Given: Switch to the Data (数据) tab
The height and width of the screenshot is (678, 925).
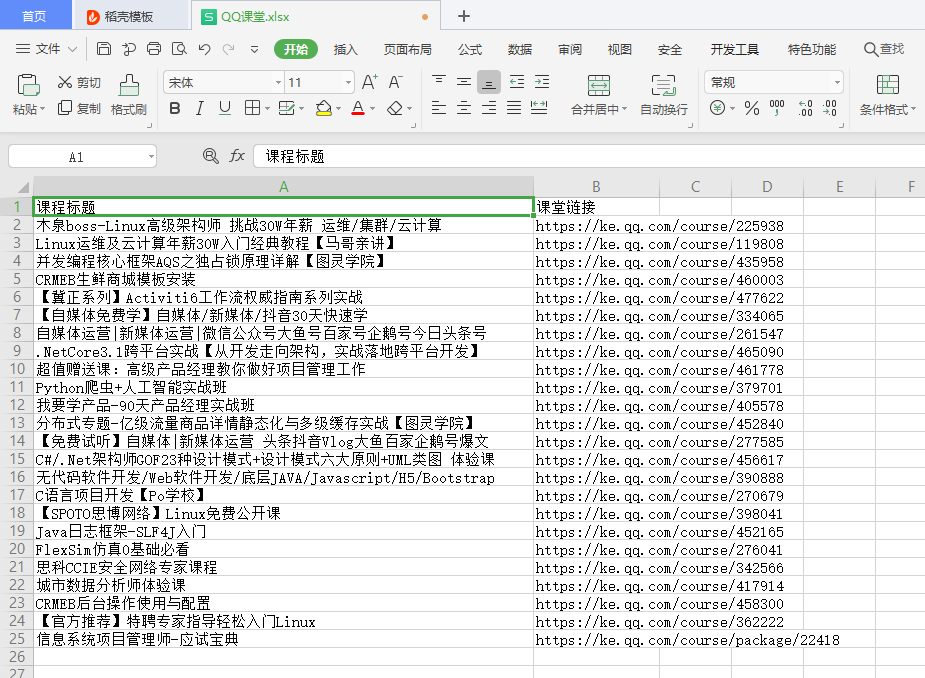Looking at the screenshot, I should point(520,50).
